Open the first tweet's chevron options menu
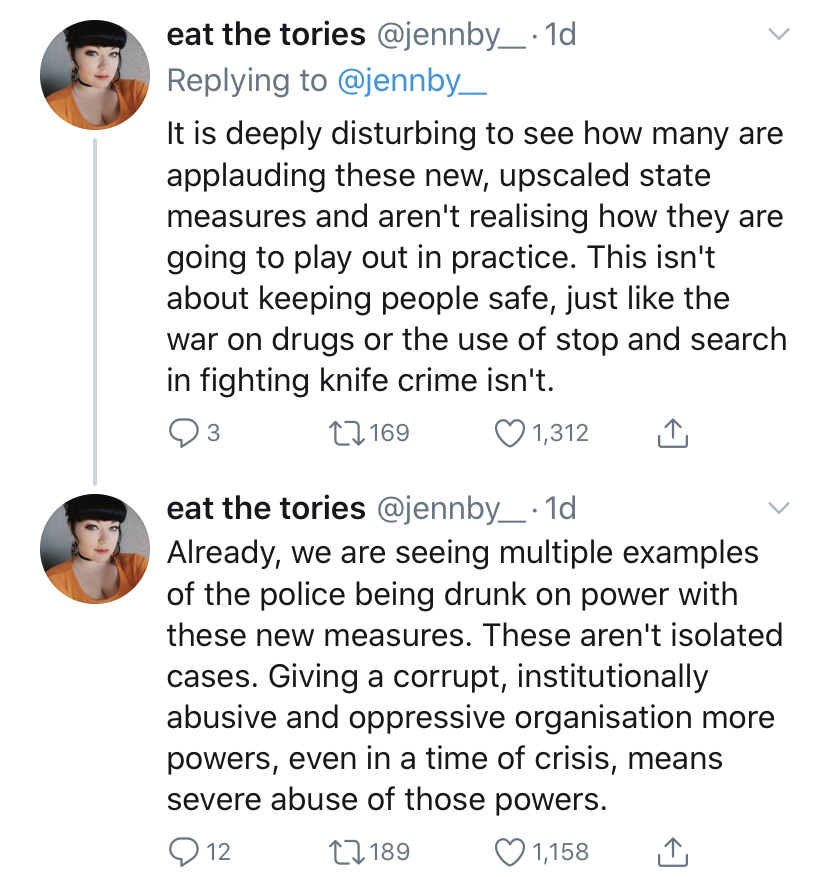828x877 pixels. pos(779,34)
